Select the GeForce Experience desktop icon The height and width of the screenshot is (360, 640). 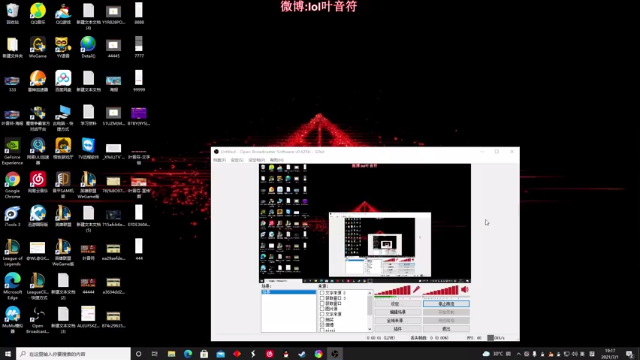point(12,151)
